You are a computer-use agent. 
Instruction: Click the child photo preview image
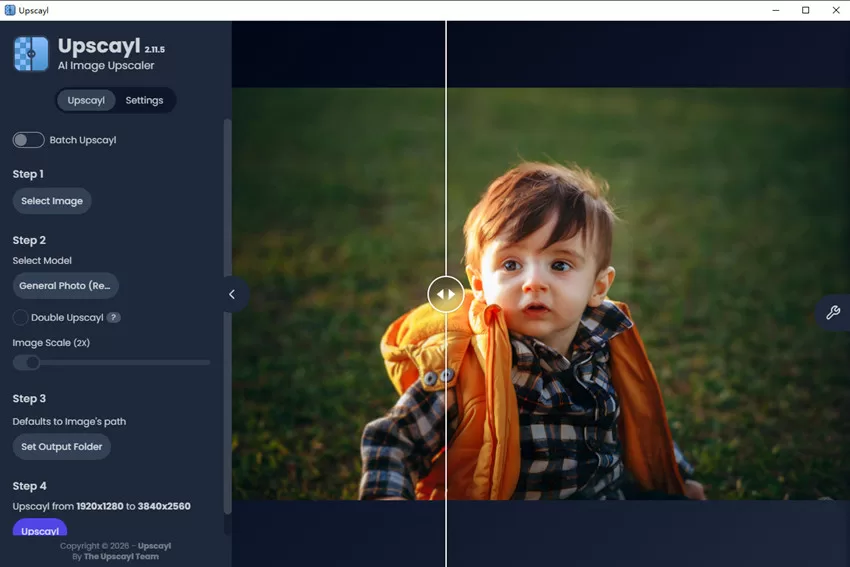540,294
